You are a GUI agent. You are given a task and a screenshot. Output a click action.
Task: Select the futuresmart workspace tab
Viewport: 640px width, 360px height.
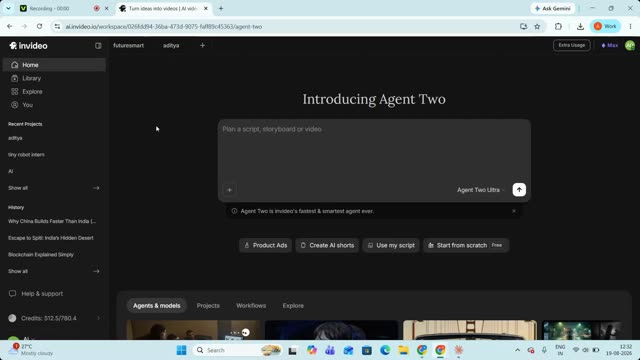129,46
